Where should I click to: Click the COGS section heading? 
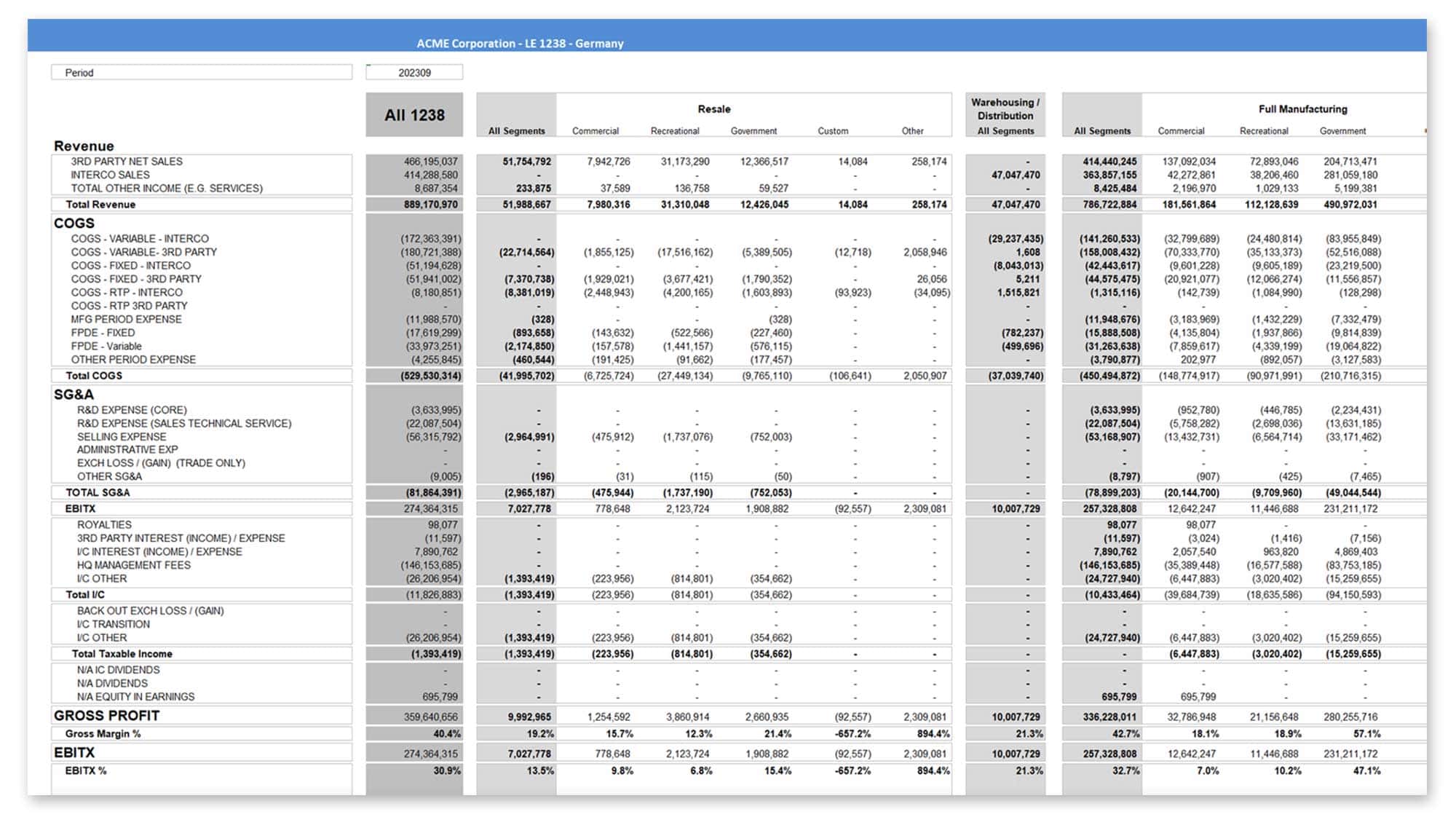click(x=74, y=223)
